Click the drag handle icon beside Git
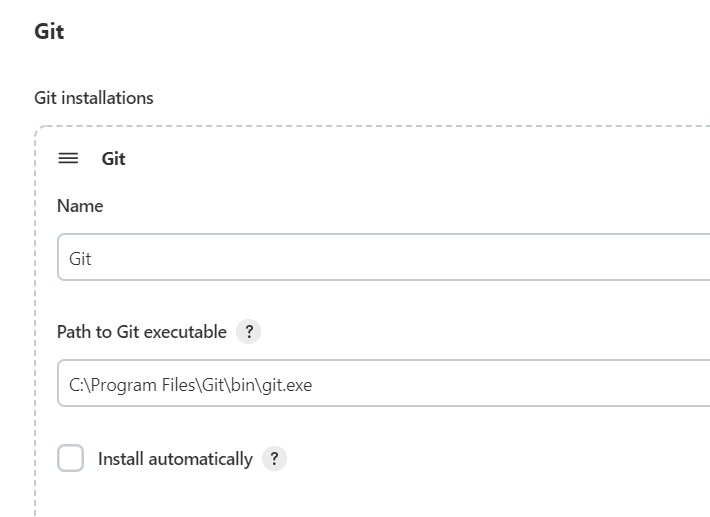Screen dimensions: 710x517 point(68,159)
